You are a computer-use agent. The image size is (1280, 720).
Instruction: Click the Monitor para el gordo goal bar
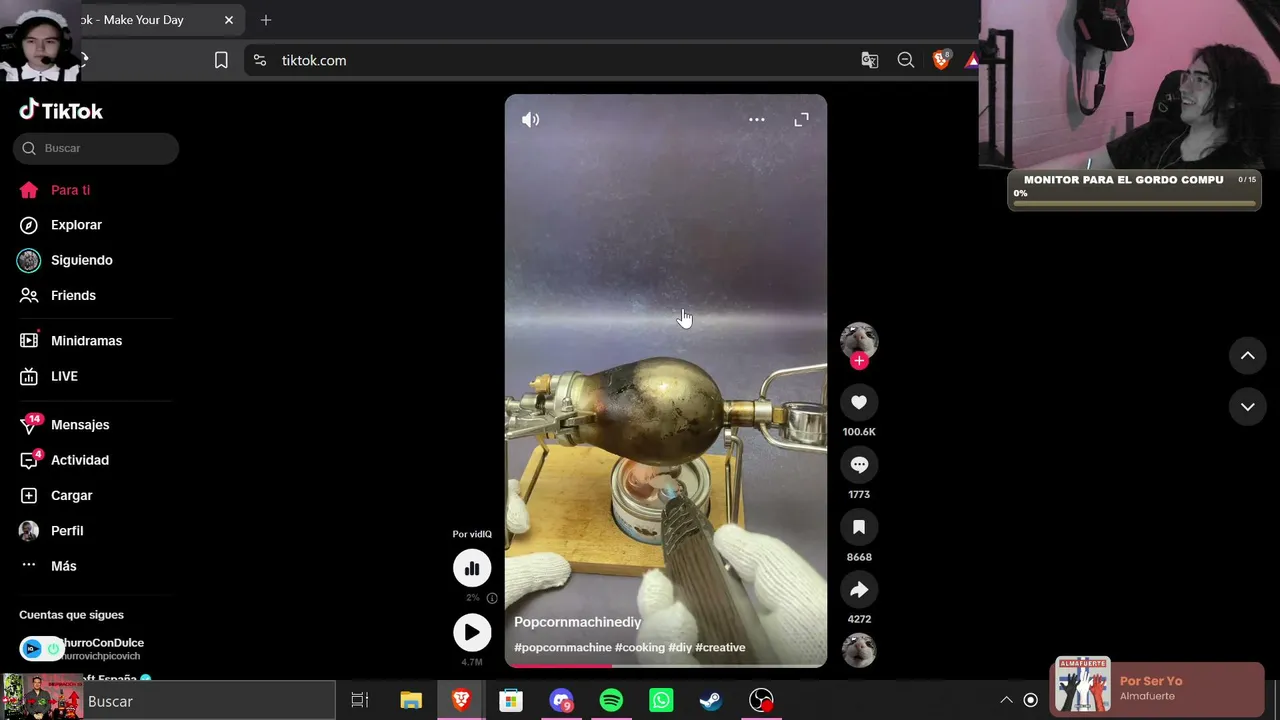tap(1135, 190)
